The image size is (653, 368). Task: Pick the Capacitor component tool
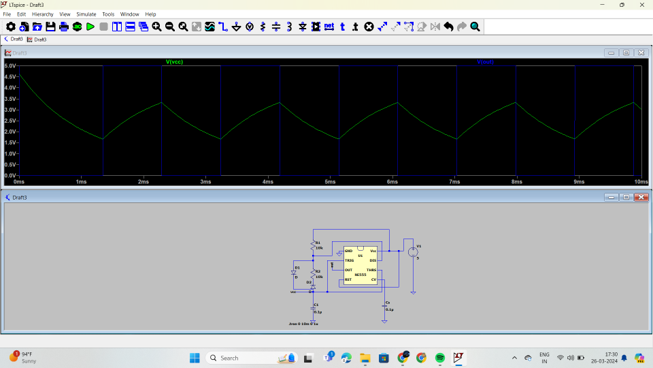pos(276,27)
